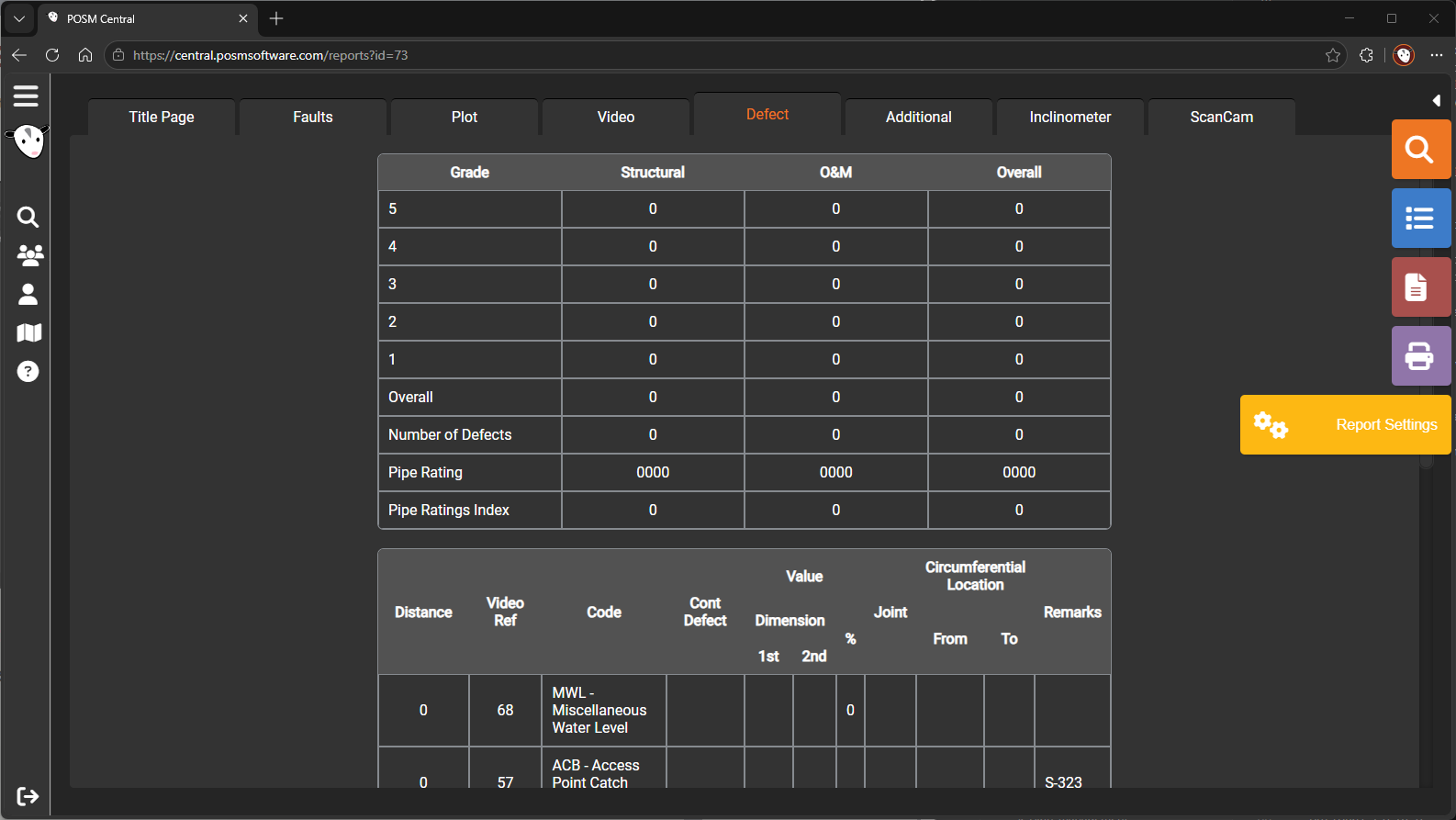Click the POSM possum logo

coord(28,141)
